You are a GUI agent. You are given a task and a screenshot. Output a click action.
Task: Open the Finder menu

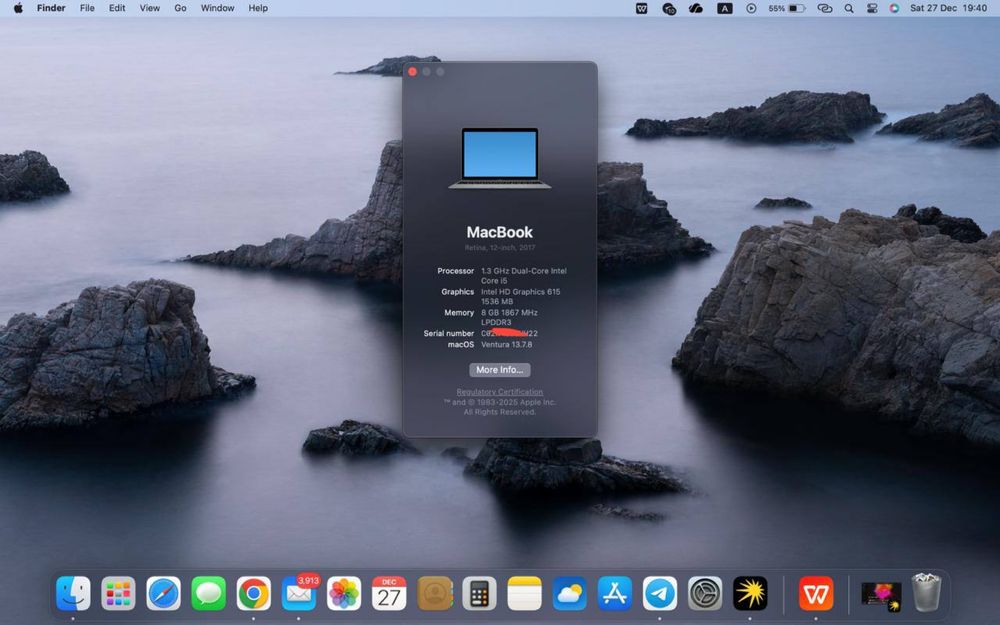[x=51, y=8]
